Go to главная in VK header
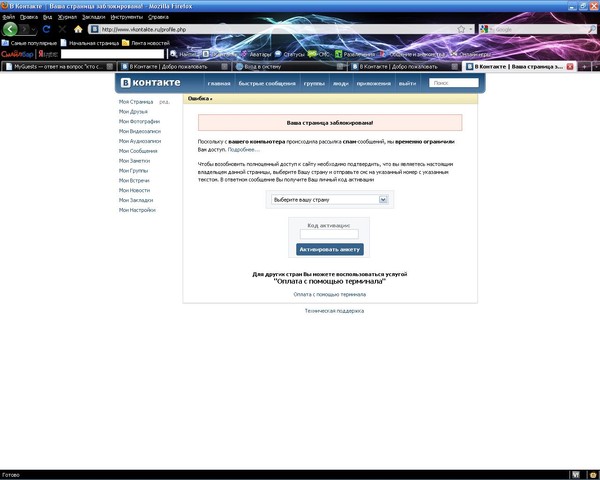Image resolution: width=600 pixels, height=480 pixels. [x=219, y=83]
